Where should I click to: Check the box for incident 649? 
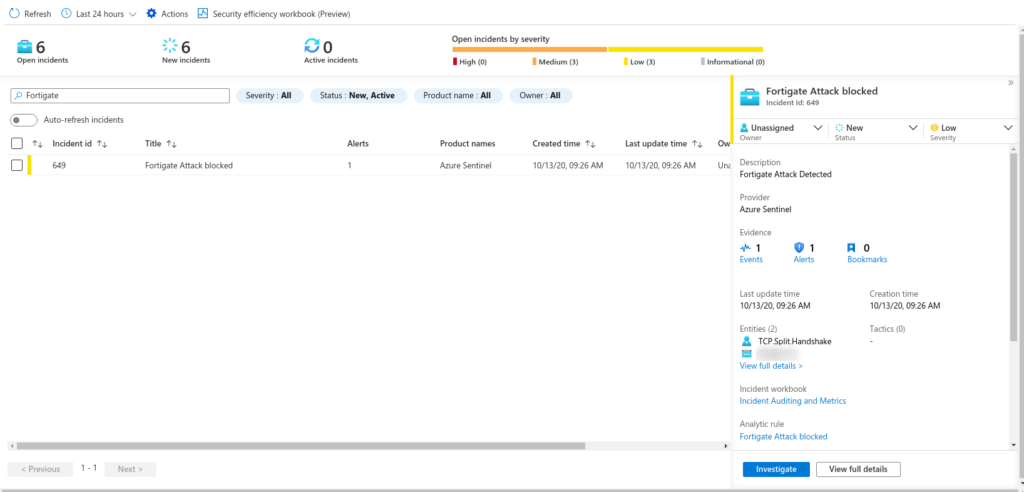point(17,165)
